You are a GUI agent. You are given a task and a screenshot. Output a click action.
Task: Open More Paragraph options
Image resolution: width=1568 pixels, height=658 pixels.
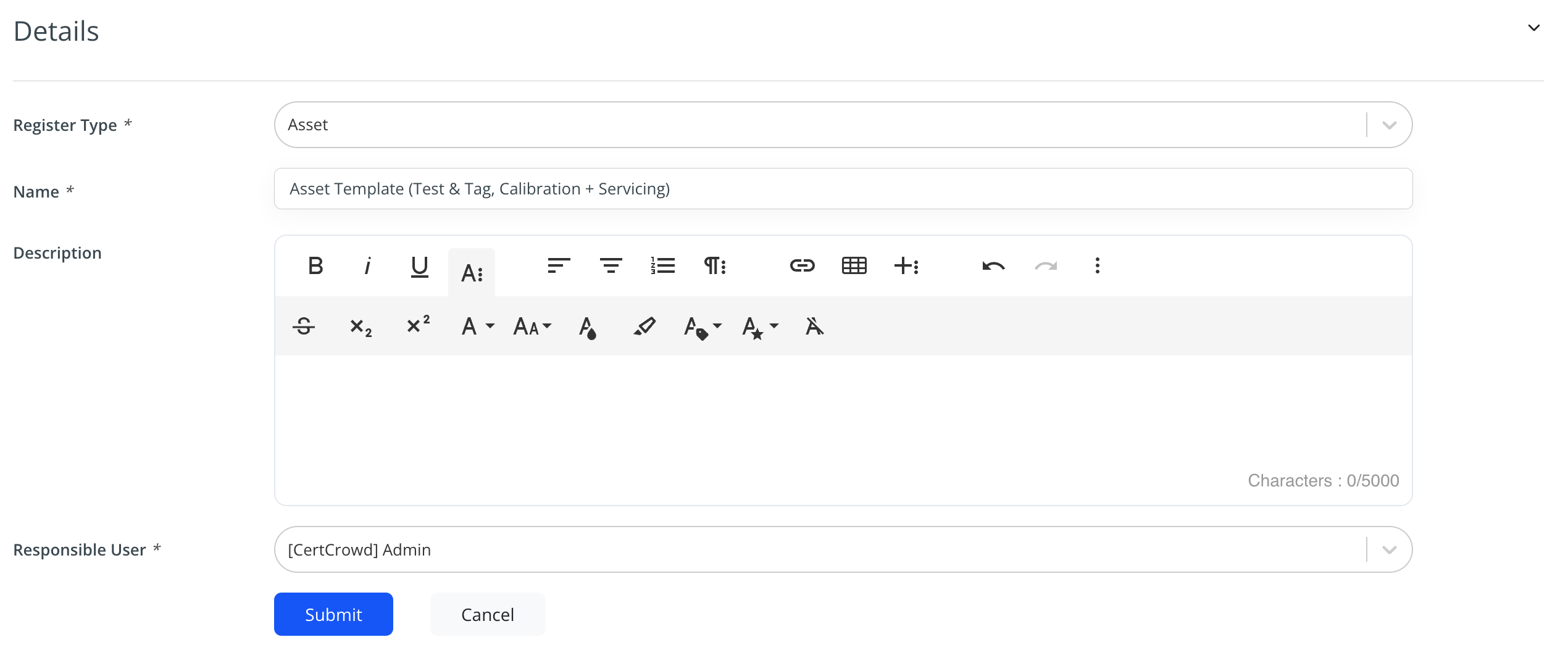click(x=715, y=266)
